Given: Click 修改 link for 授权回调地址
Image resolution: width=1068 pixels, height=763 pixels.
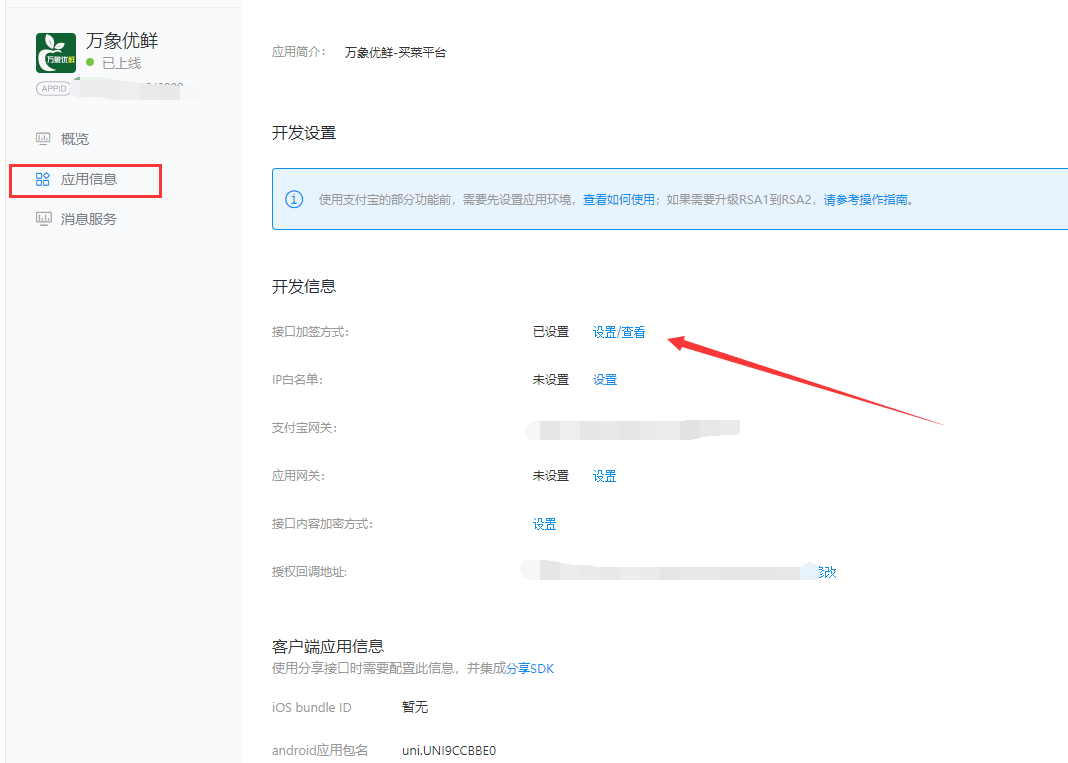Looking at the screenshot, I should pyautogui.click(x=828, y=572).
